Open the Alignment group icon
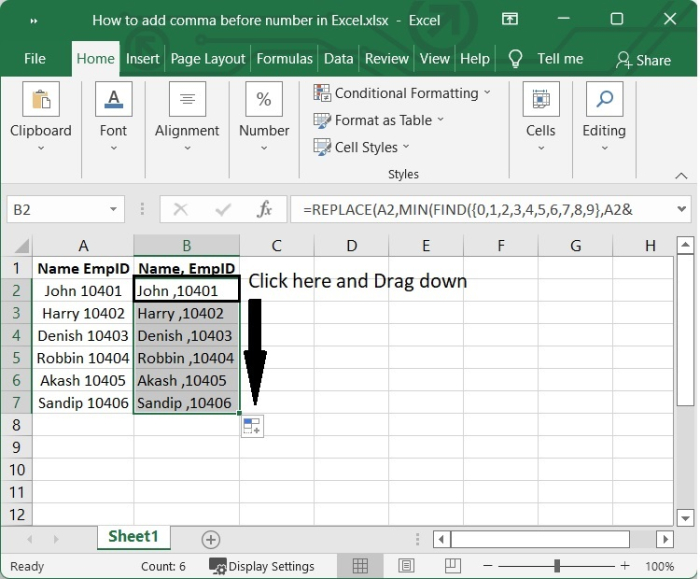The height and width of the screenshot is (579, 700). pyautogui.click(x=187, y=100)
